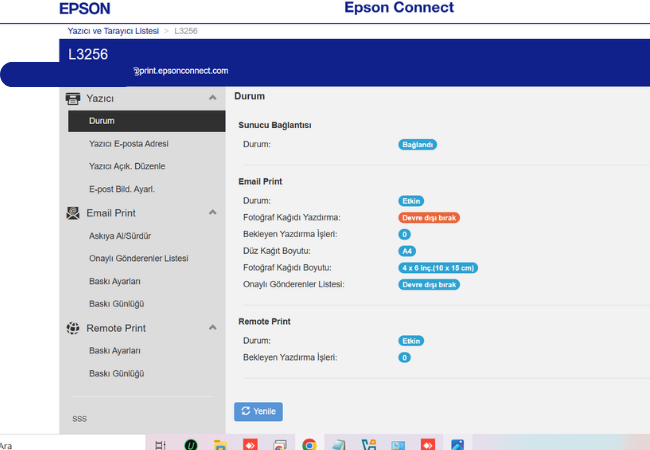Collapse the Email Print sidebar section
The width and height of the screenshot is (650, 450).
point(212,213)
